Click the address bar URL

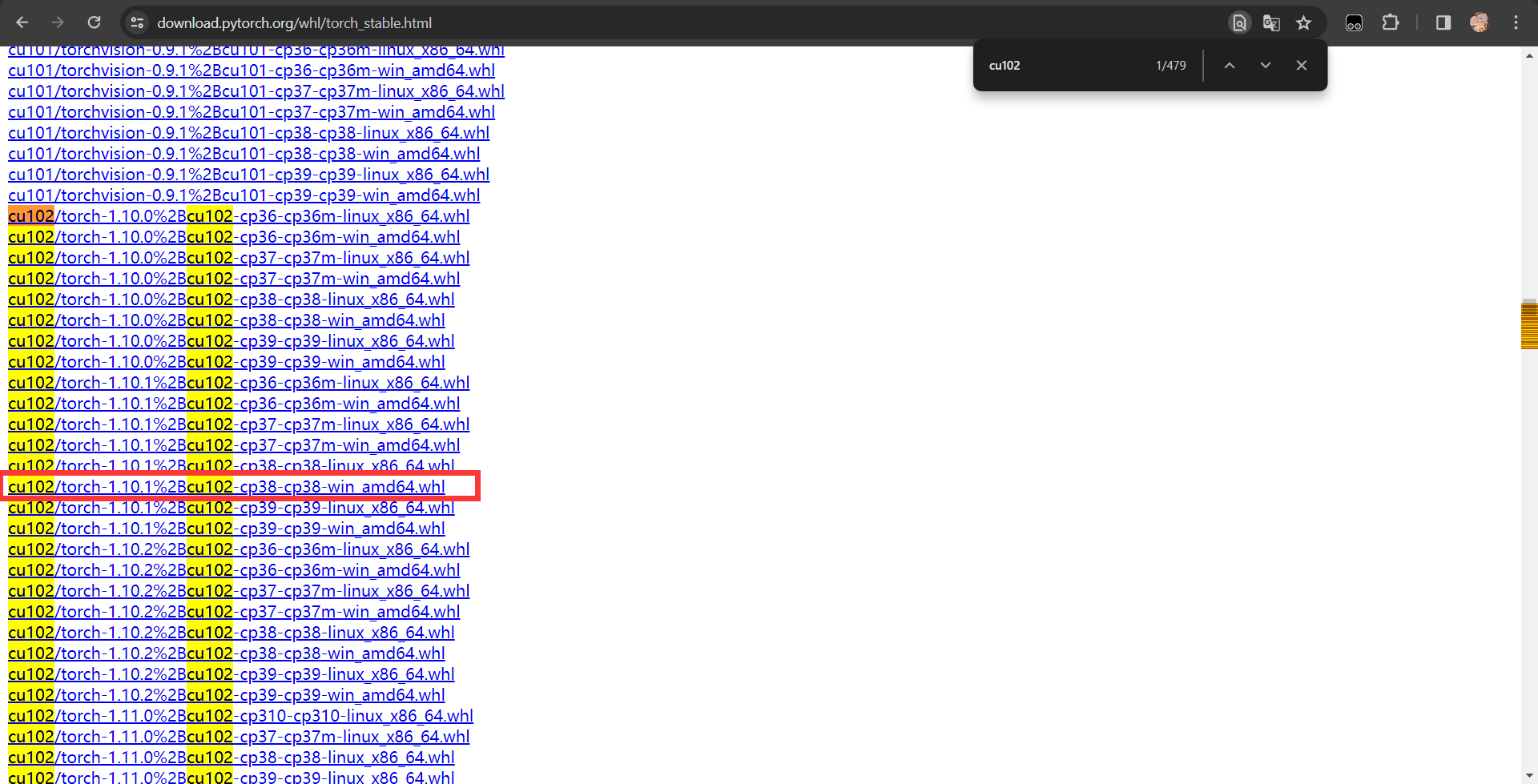(294, 23)
